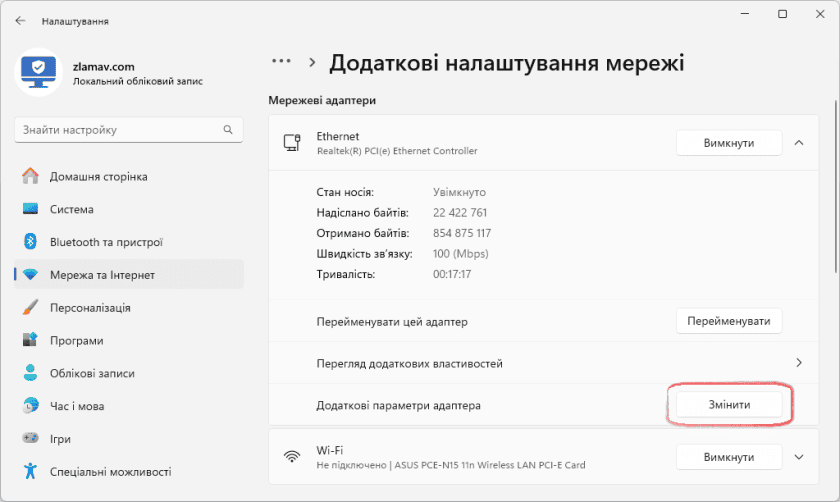Close the Налаштування window

[x=820, y=14]
